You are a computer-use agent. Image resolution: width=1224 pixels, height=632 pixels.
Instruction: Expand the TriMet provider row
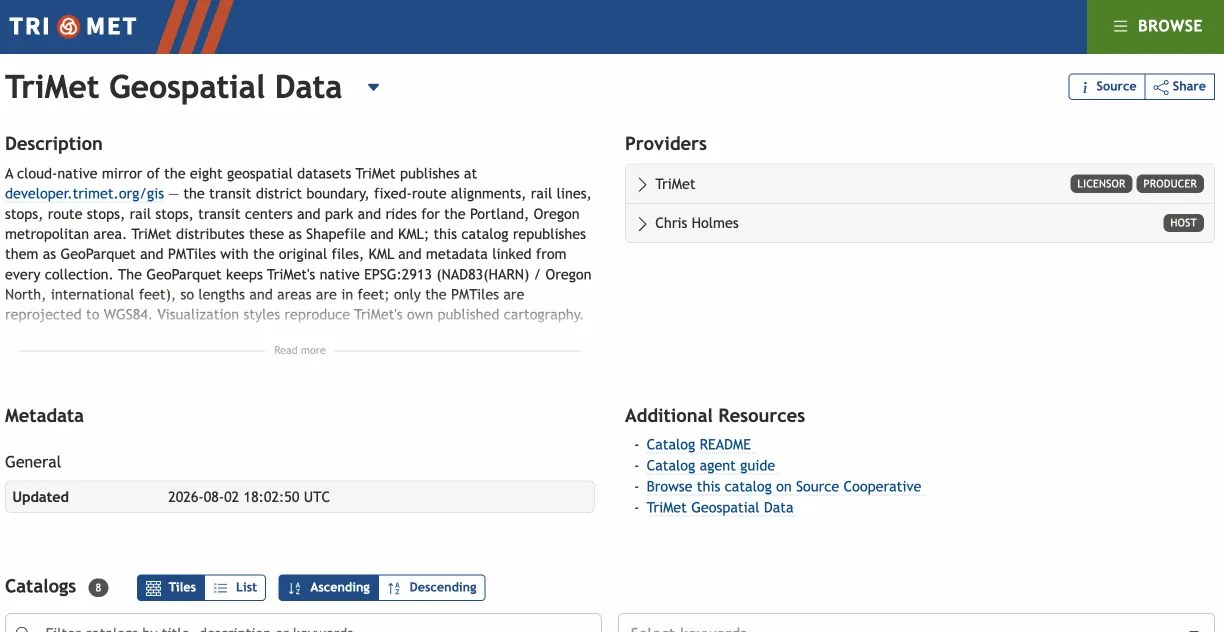click(x=920, y=184)
